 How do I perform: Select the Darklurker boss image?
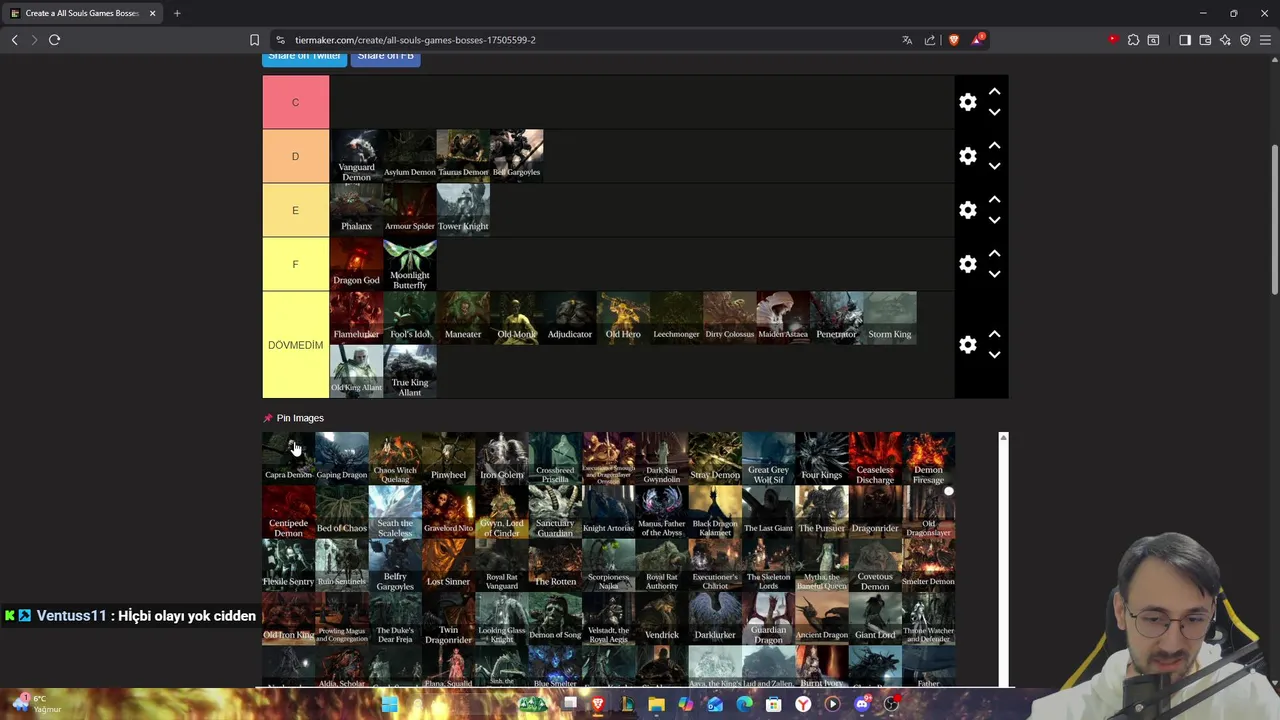715,618
